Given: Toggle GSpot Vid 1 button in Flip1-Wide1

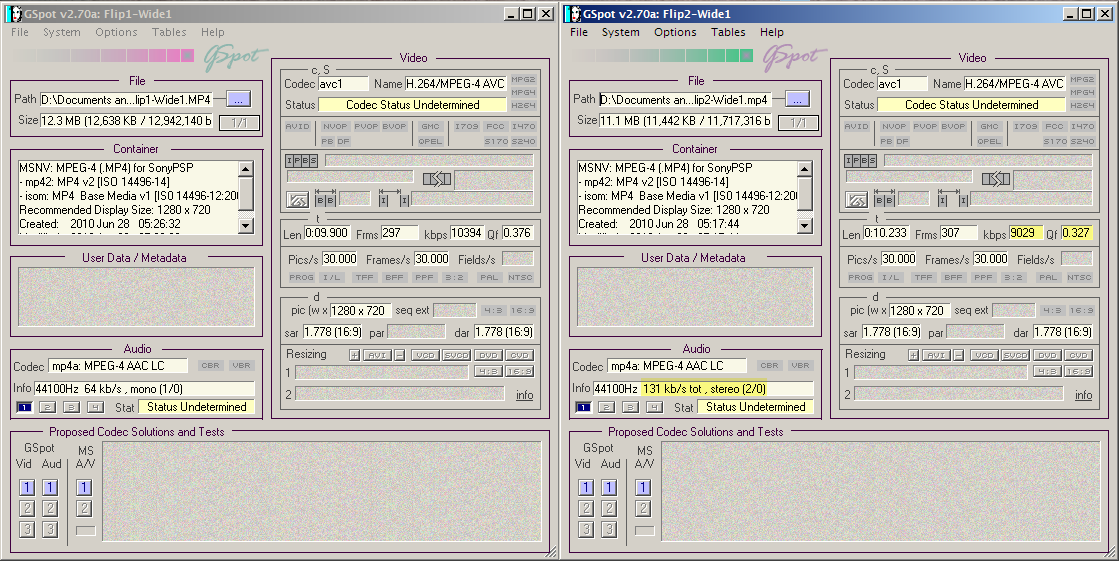Looking at the screenshot, I should [27, 487].
